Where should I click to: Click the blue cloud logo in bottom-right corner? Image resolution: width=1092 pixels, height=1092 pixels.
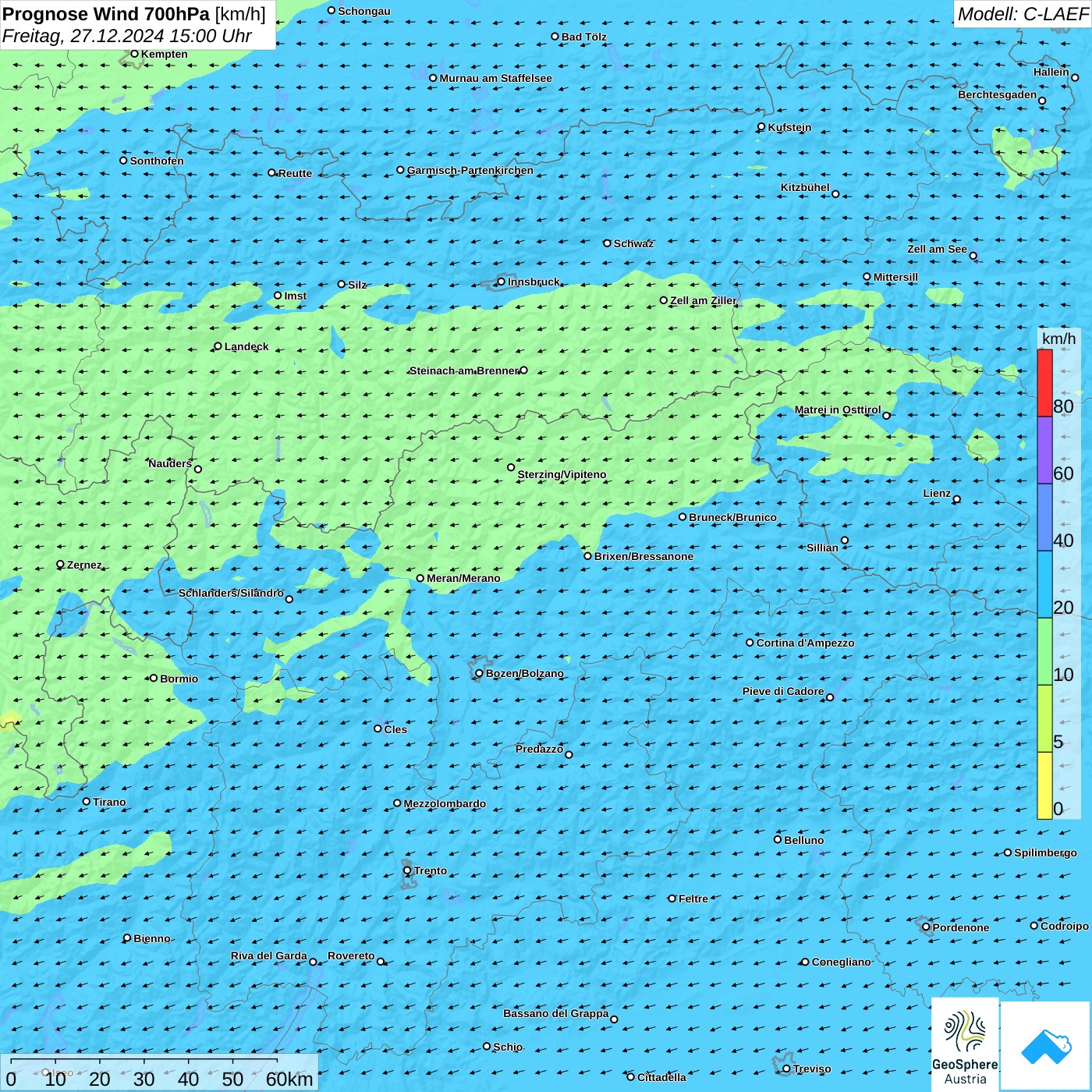[x=1046, y=1045]
